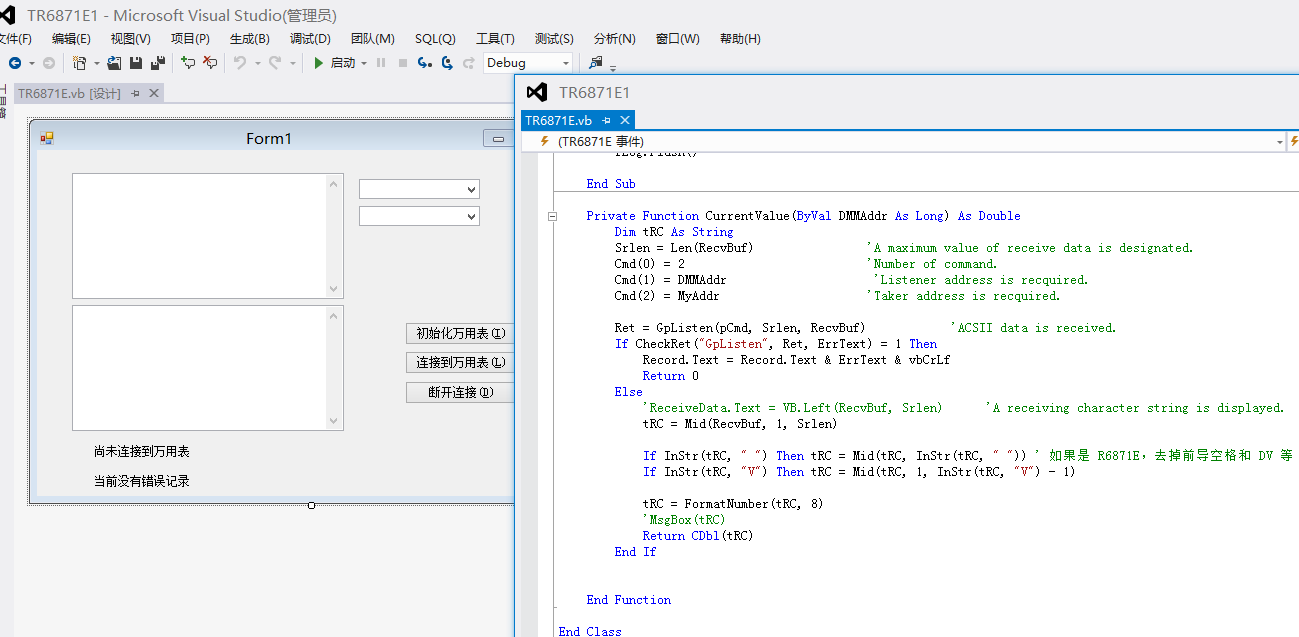Open the 帮助(H) menu
The image size is (1299, 637).
tap(740, 39)
